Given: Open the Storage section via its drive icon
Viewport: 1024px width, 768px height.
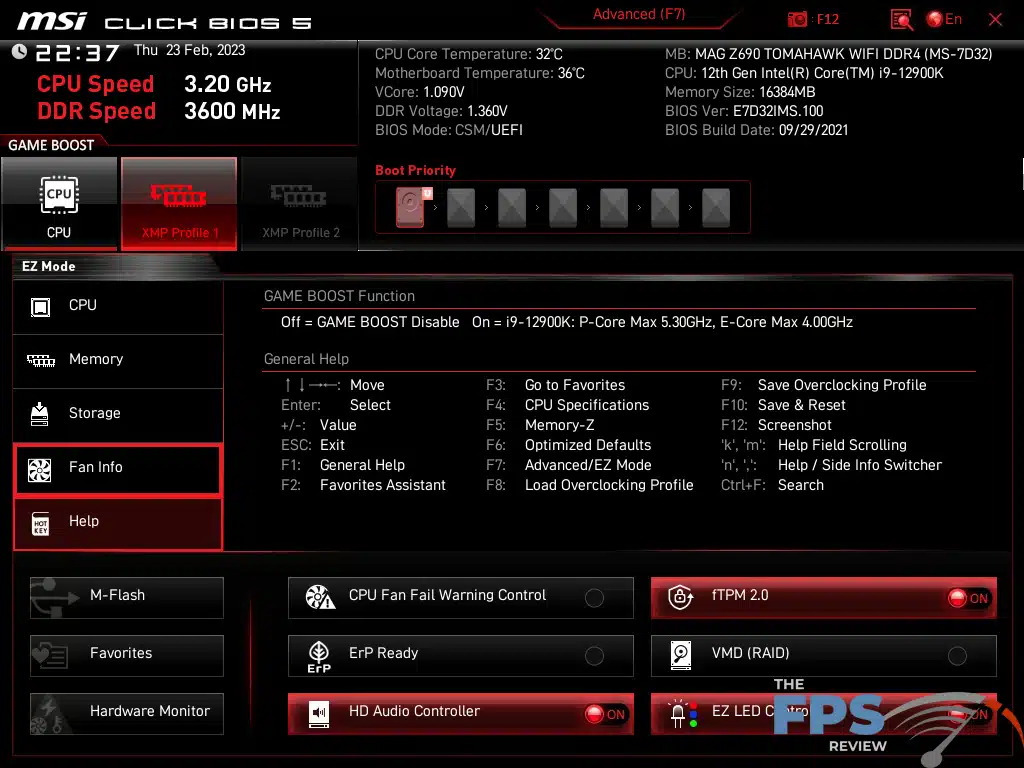Looking at the screenshot, I should (x=39, y=414).
